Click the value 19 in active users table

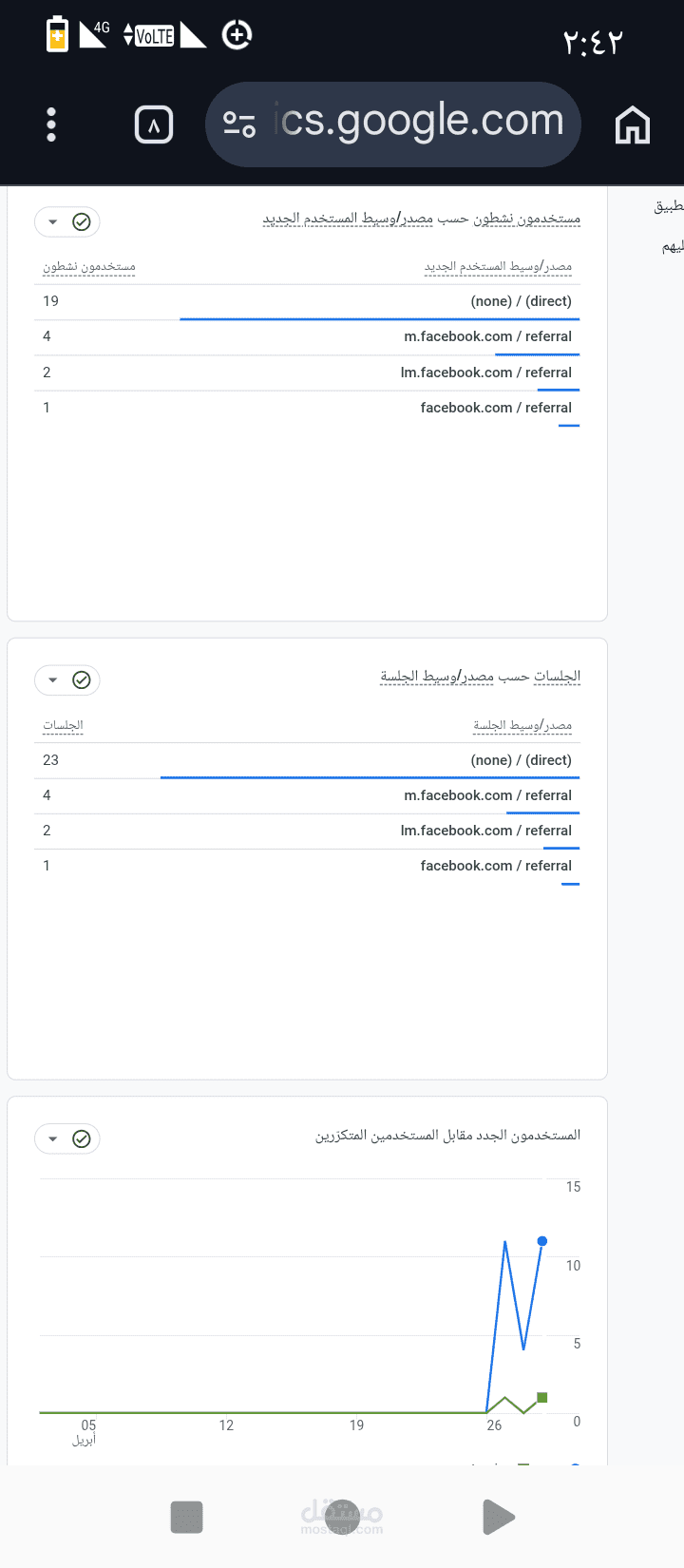pos(51,301)
